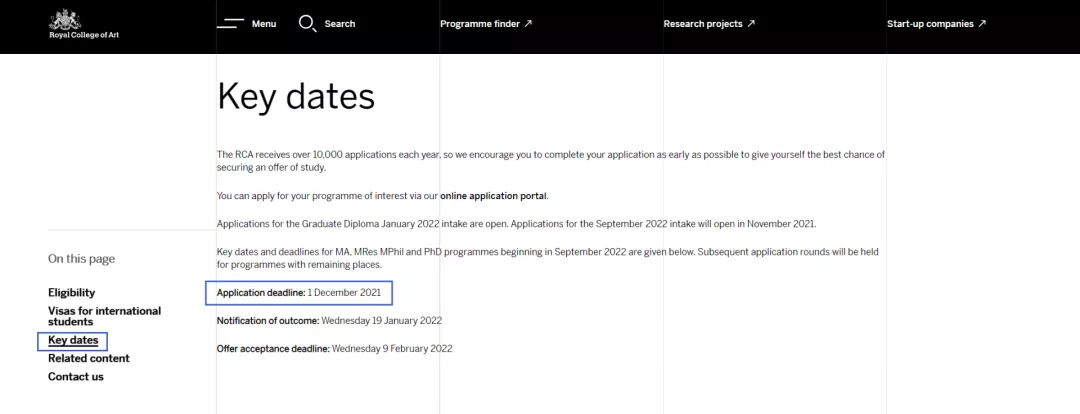Click the Search magnifier icon
The image size is (1080, 414).
coord(307,23)
